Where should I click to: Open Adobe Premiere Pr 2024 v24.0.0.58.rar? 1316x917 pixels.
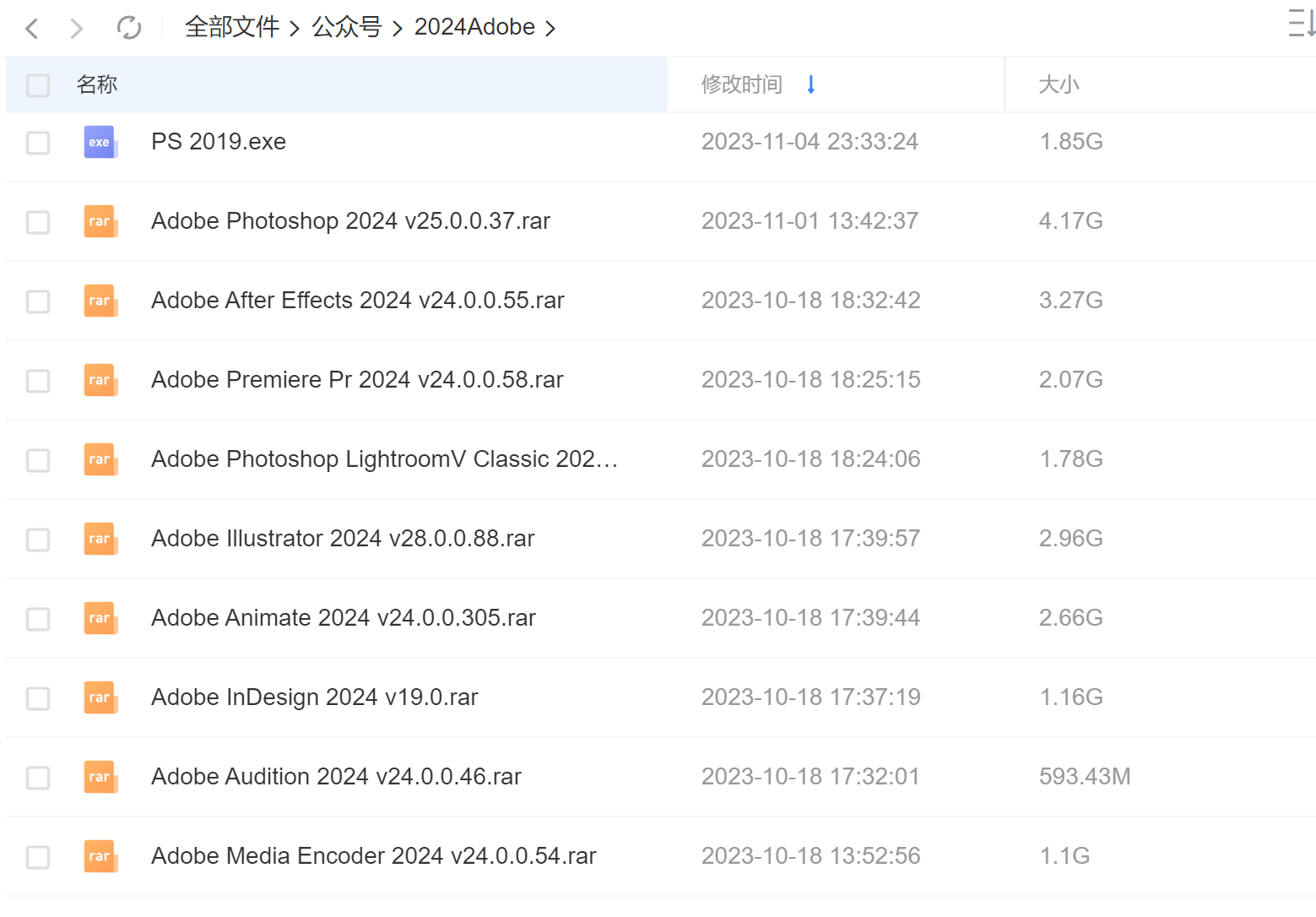coord(357,380)
